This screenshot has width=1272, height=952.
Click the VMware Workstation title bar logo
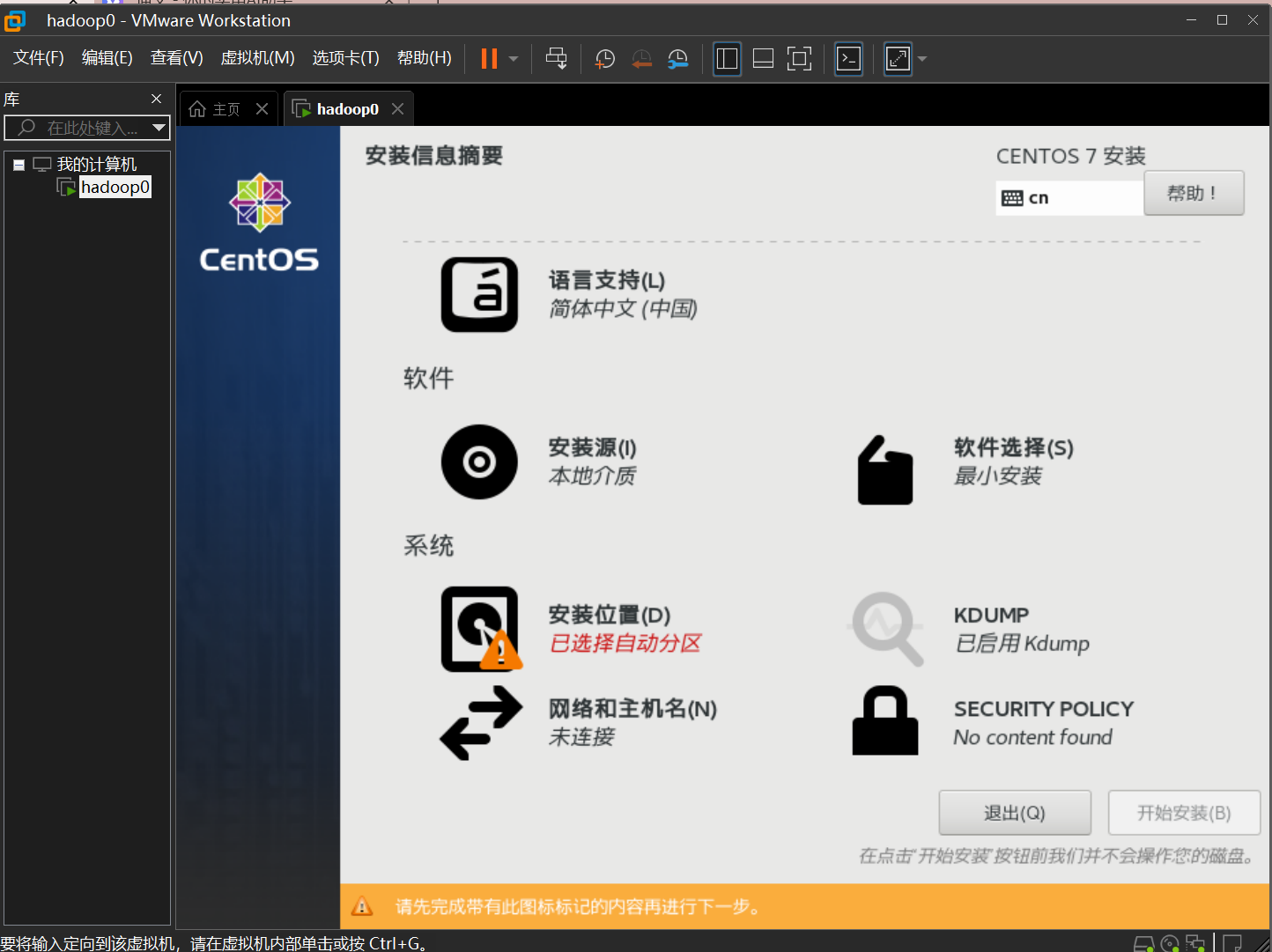tap(16, 20)
